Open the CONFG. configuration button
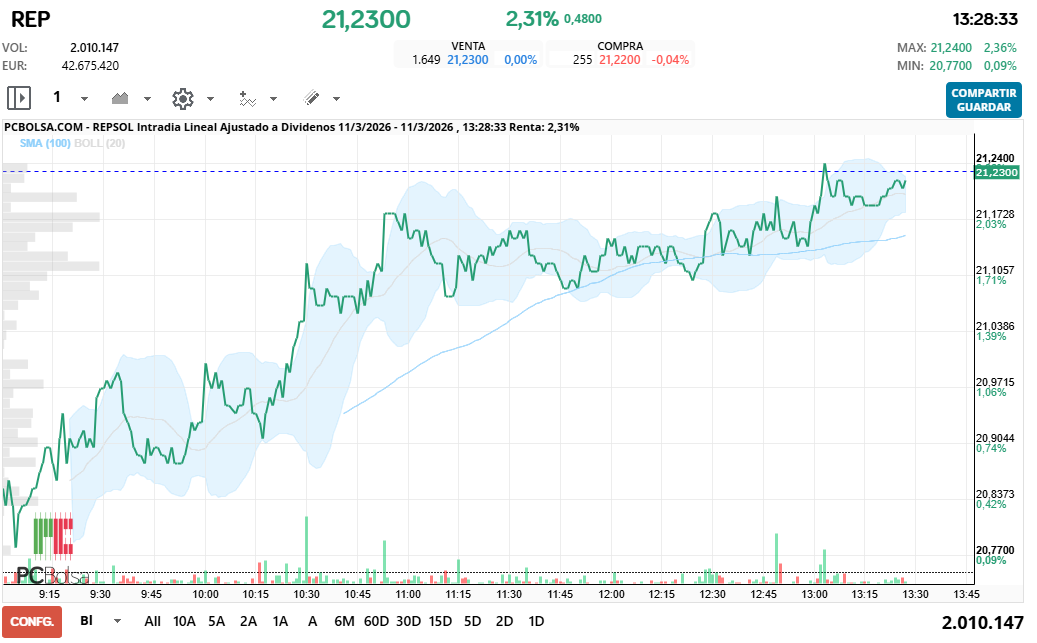Screen dimensions: 1037x643 click(31, 621)
